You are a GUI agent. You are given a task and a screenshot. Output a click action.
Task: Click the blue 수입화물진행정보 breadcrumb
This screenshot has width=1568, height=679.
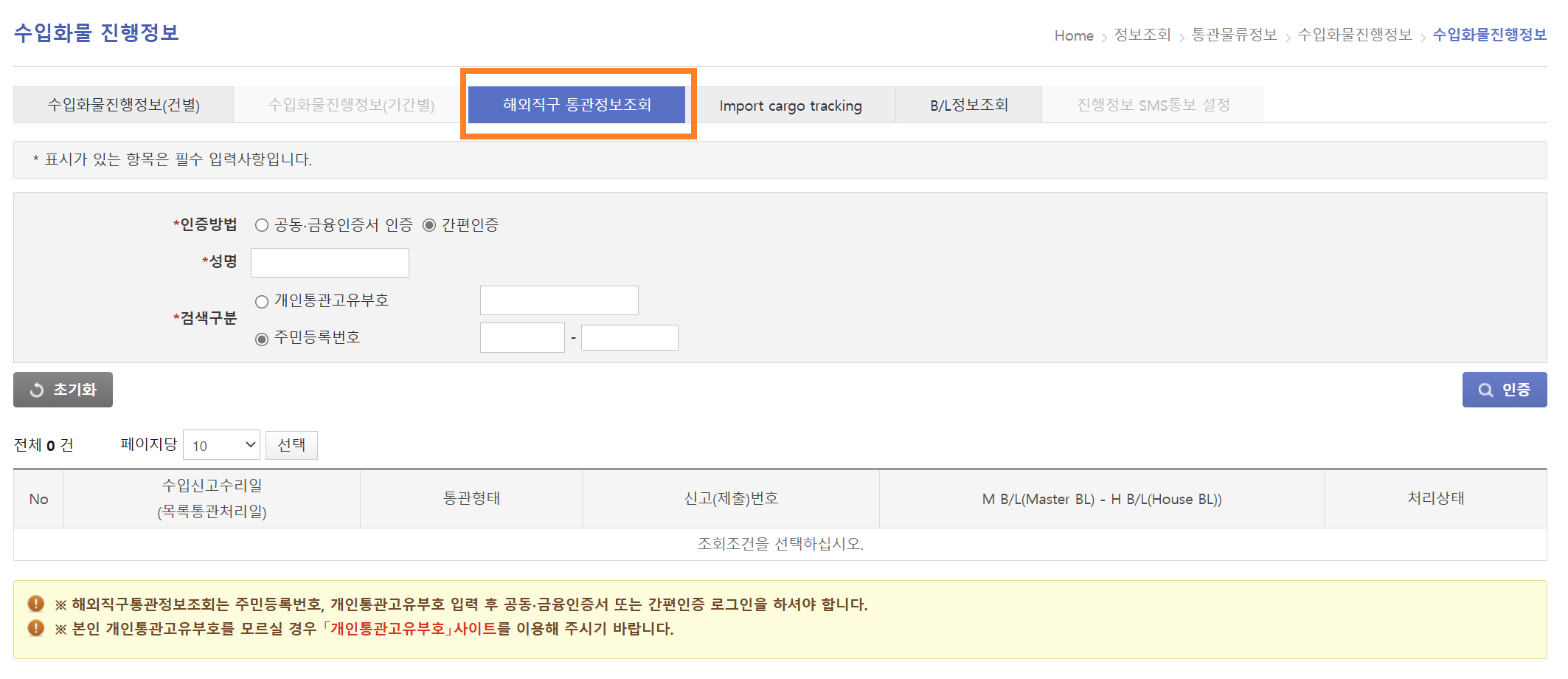pyautogui.click(x=1489, y=35)
